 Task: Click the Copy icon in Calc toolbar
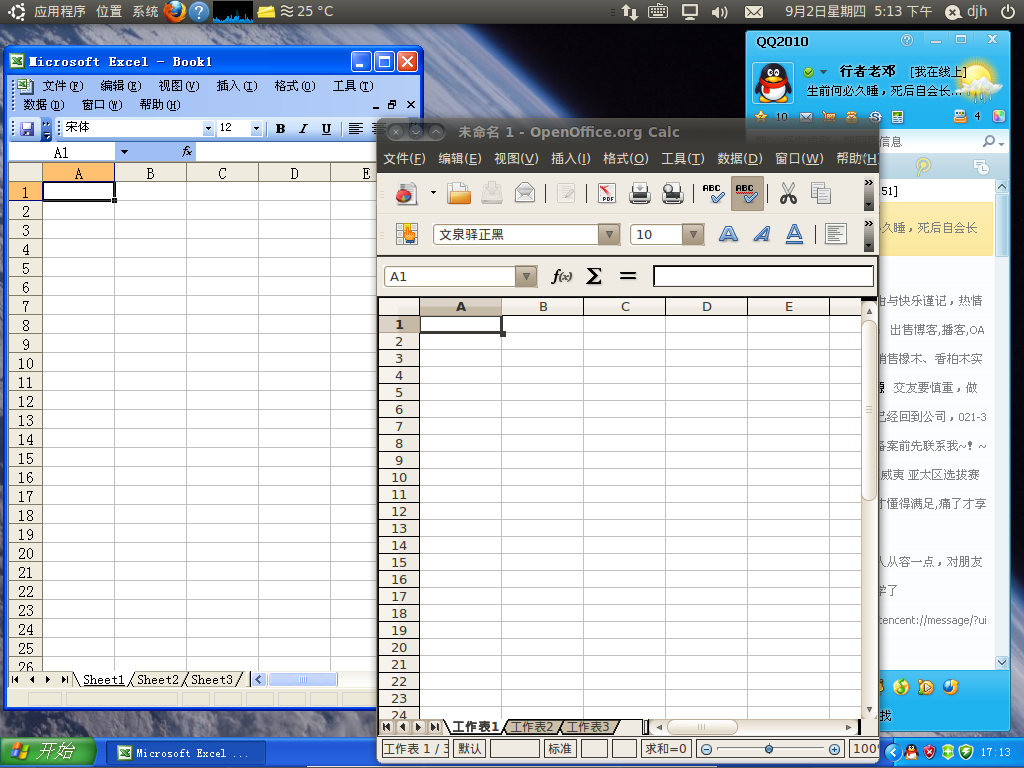(821, 193)
